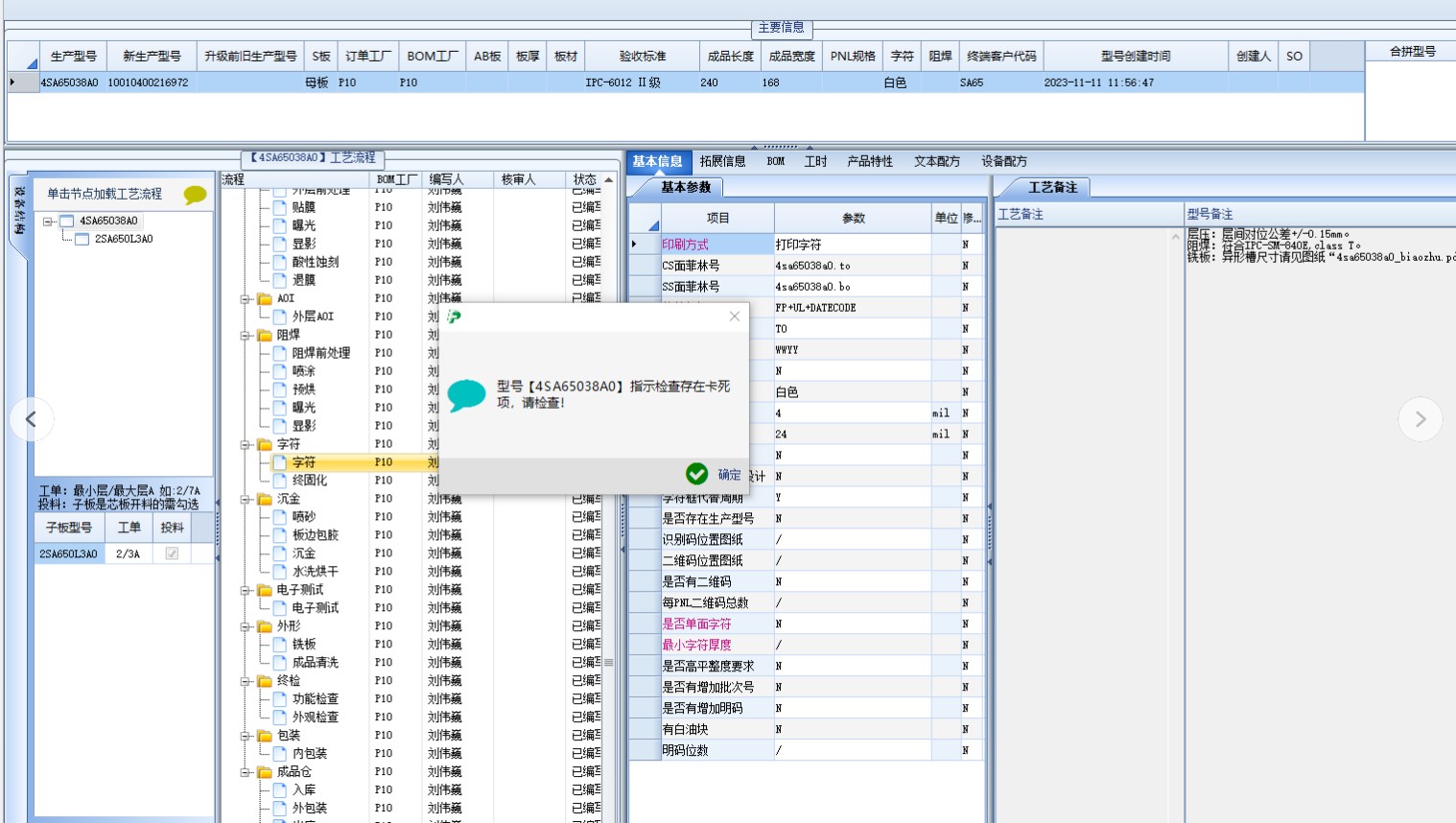Click the teal speech bubble dialog icon
The image size is (1456, 823).
point(467,394)
